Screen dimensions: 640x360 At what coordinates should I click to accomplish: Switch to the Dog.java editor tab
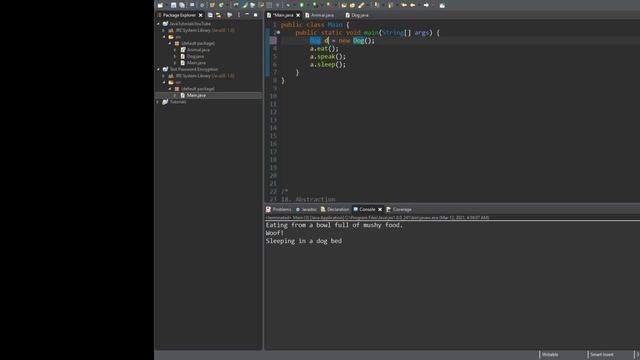357,15
